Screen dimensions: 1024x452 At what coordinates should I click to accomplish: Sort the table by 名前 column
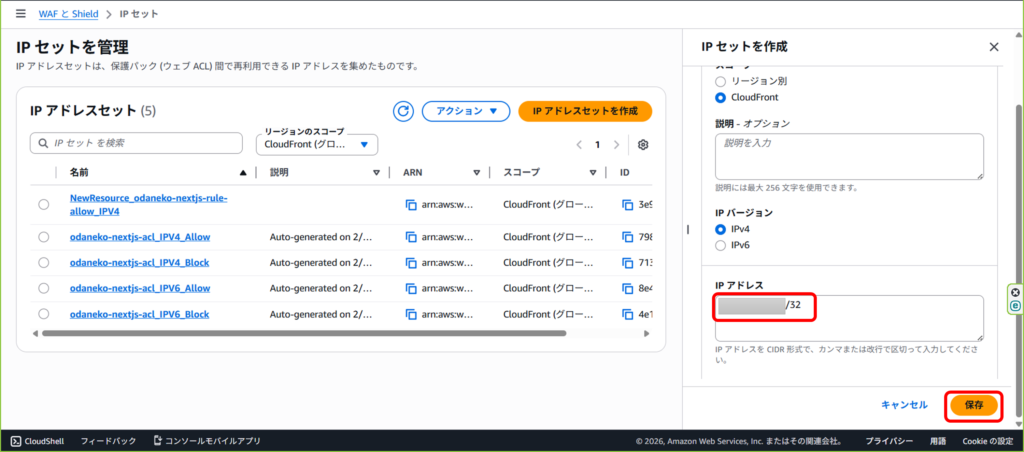pos(243,173)
